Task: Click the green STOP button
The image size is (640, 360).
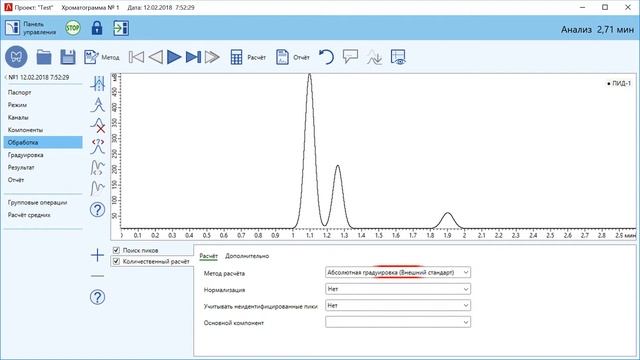Action: pyautogui.click(x=73, y=28)
